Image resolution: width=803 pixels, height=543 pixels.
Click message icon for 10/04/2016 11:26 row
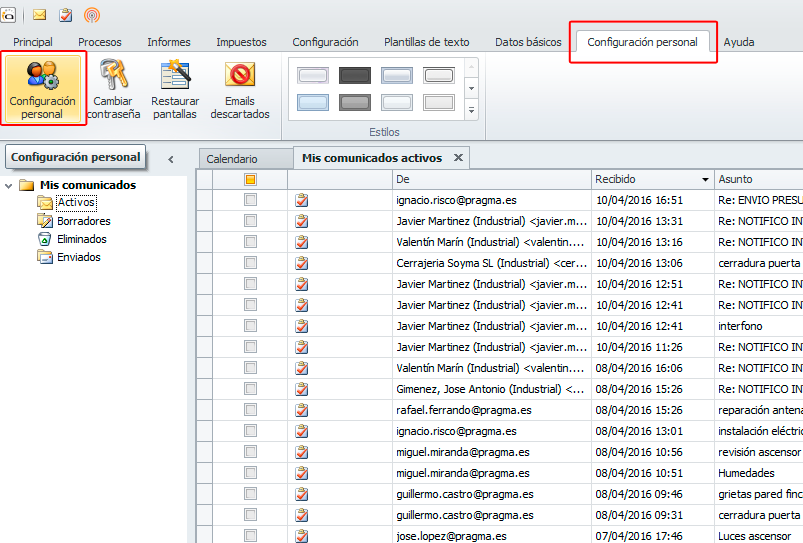302,347
